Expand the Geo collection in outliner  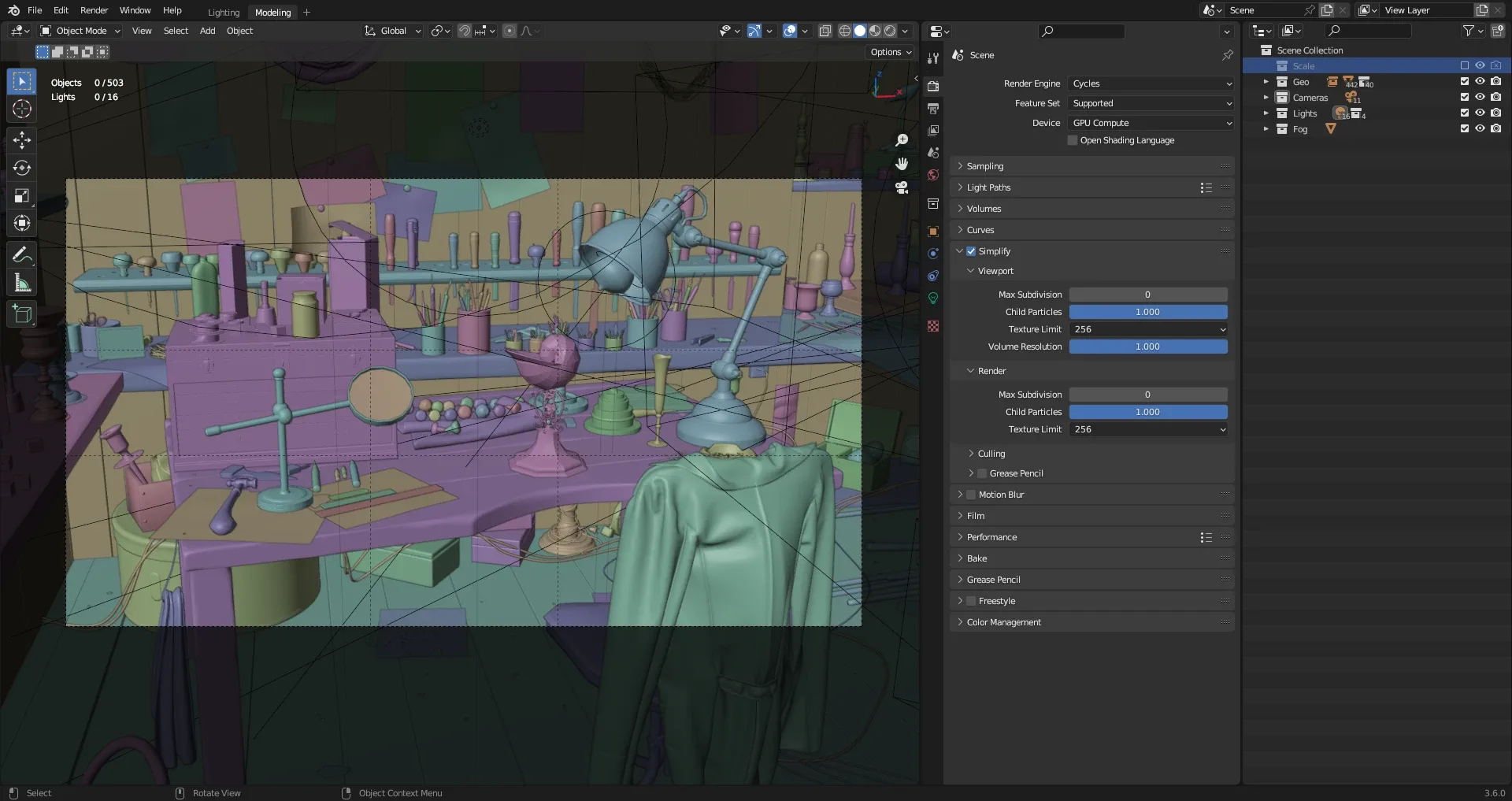tap(1266, 82)
